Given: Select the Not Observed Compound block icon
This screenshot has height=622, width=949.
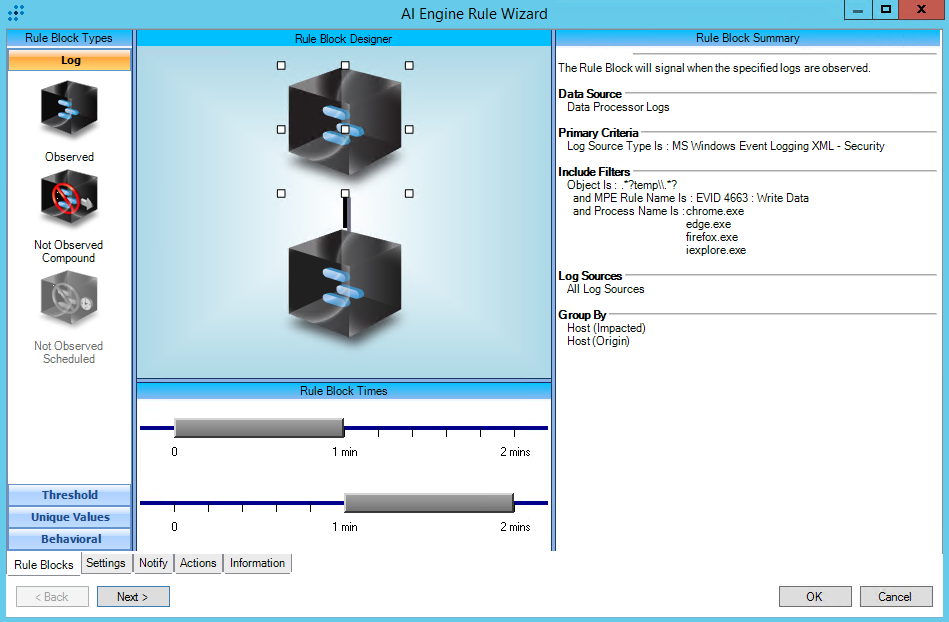Looking at the screenshot, I should [69, 198].
